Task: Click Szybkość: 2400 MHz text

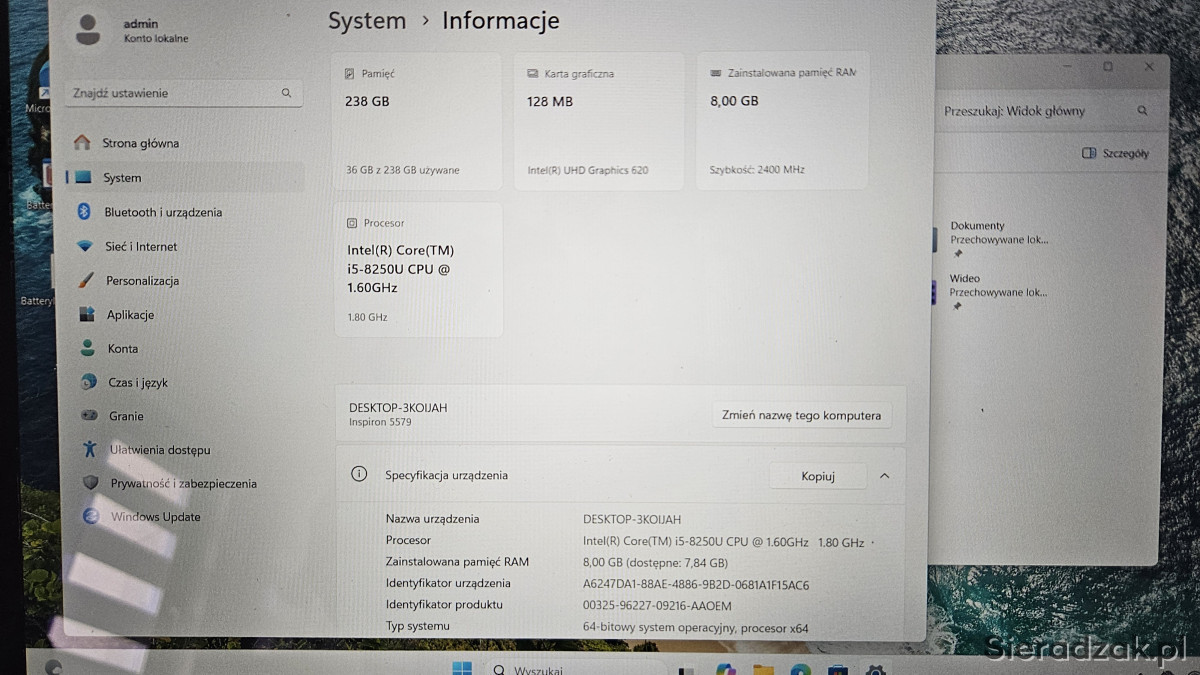Action: click(x=757, y=170)
